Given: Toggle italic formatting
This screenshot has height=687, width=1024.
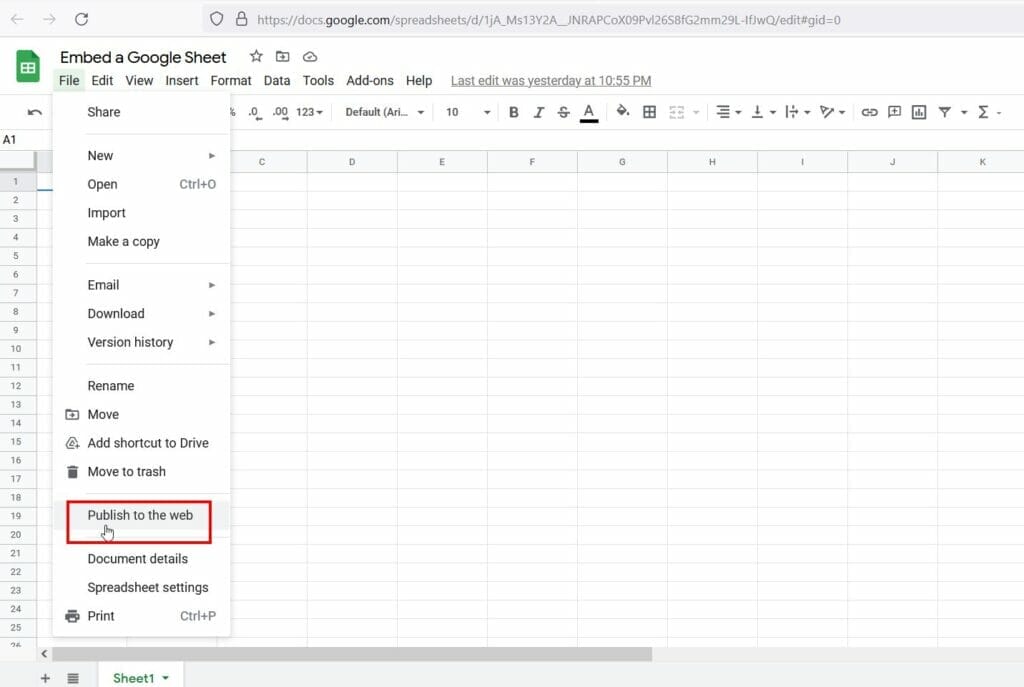Looking at the screenshot, I should (x=538, y=112).
